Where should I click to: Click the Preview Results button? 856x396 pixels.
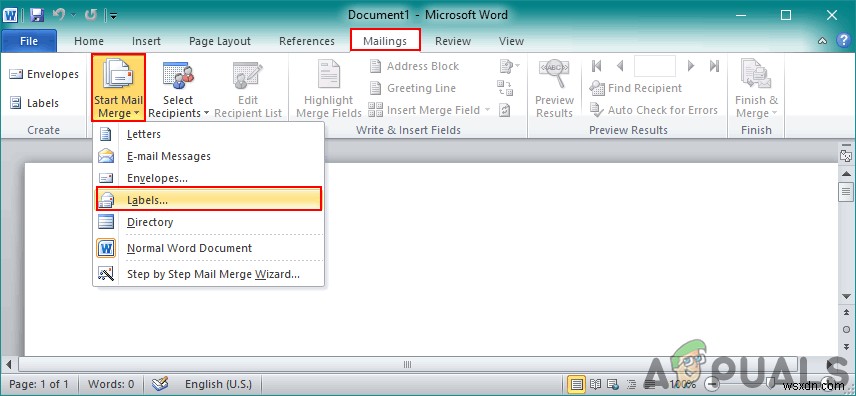point(554,90)
